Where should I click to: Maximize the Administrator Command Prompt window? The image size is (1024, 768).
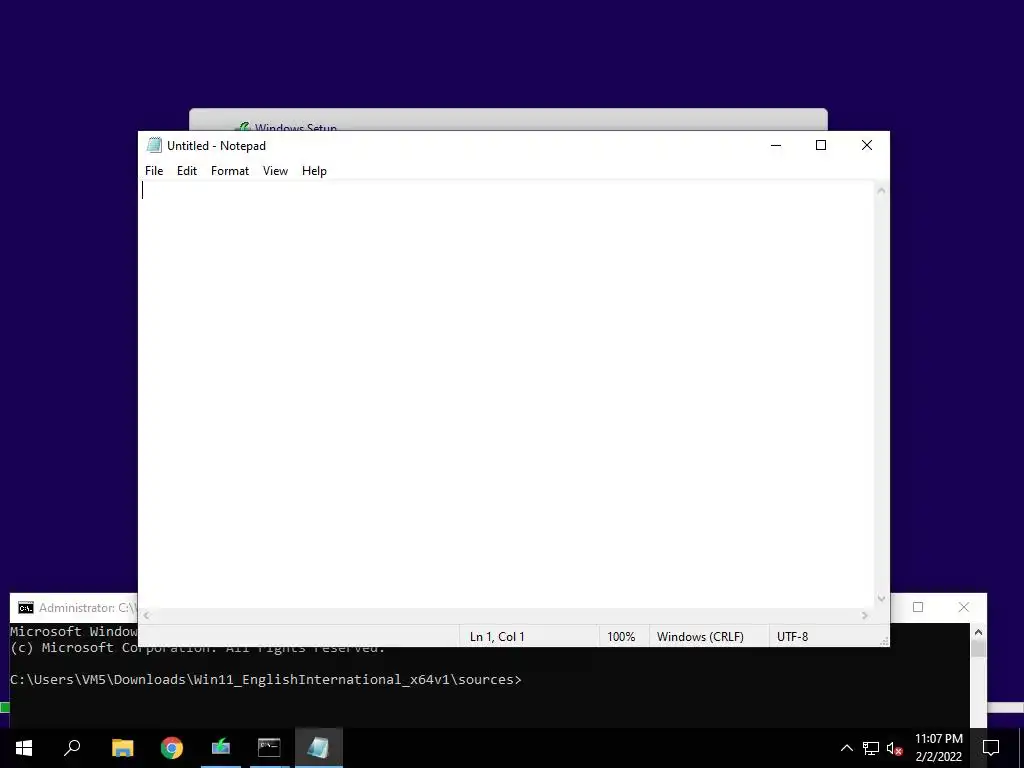[918, 607]
